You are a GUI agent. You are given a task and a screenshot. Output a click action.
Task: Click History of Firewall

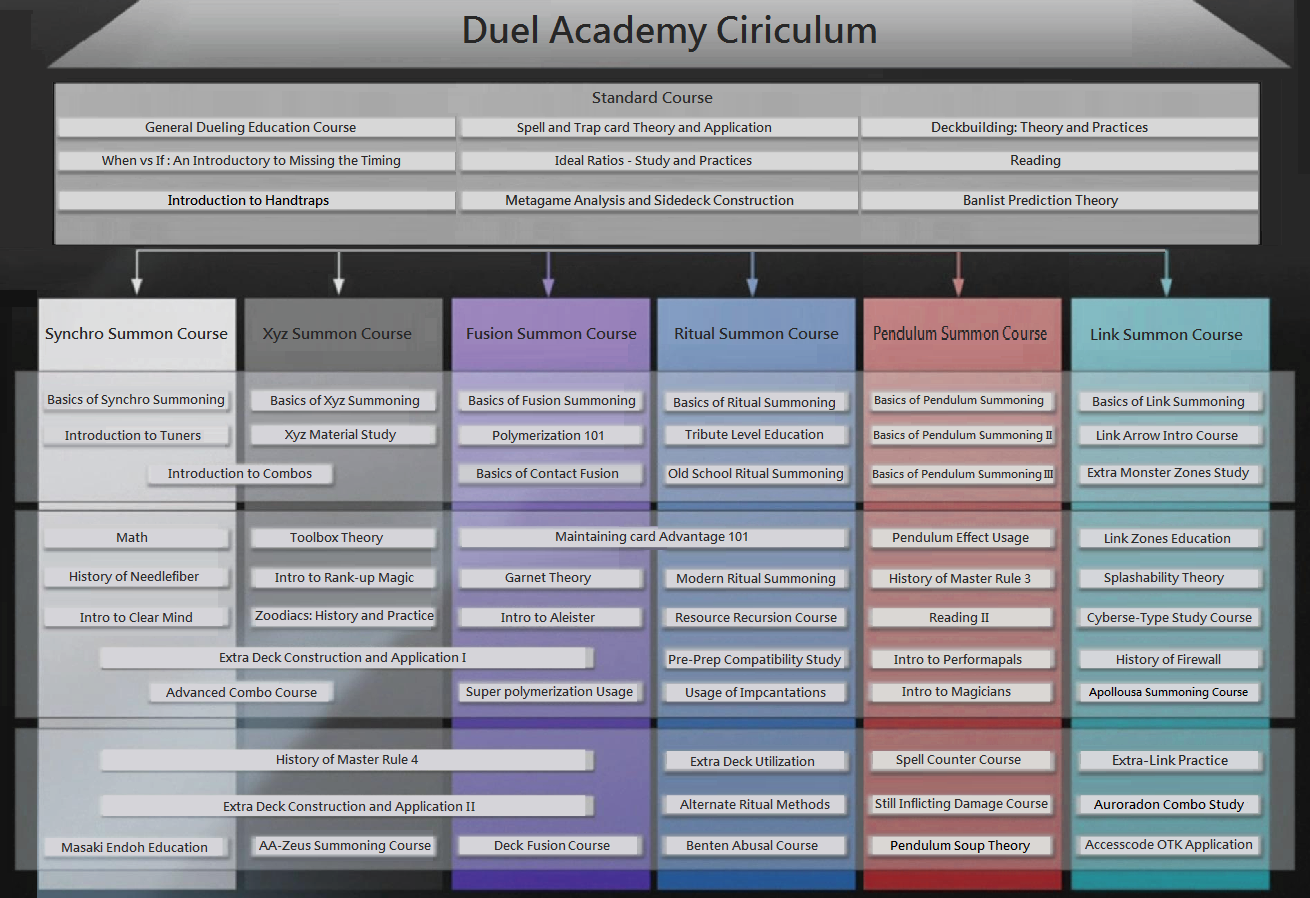[x=1169, y=659]
